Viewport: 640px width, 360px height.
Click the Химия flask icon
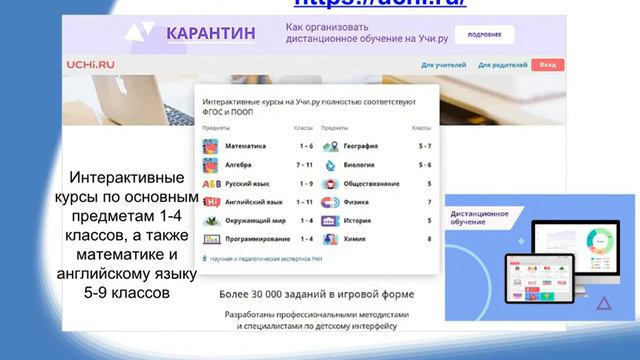pyautogui.click(x=330, y=239)
